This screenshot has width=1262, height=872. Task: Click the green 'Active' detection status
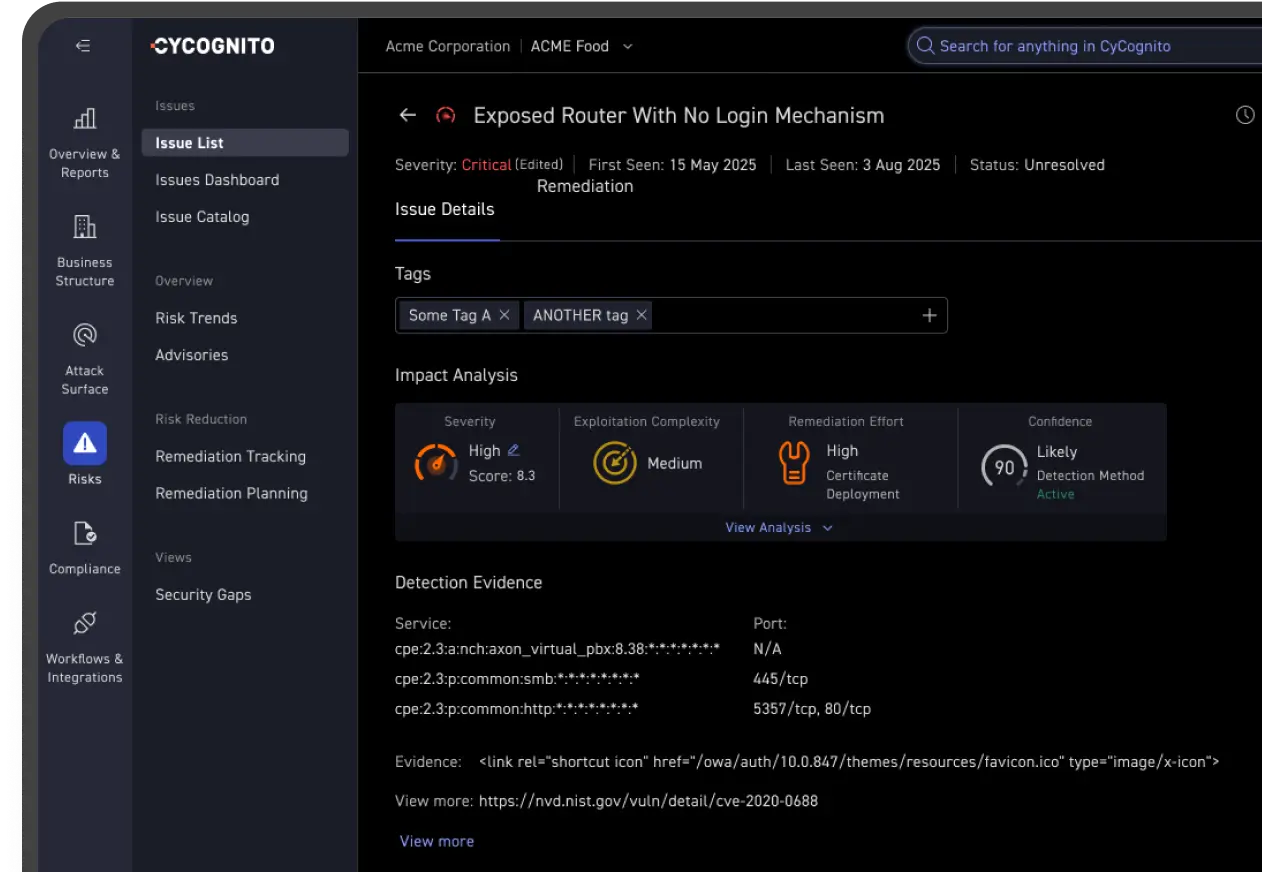[x=1055, y=494]
